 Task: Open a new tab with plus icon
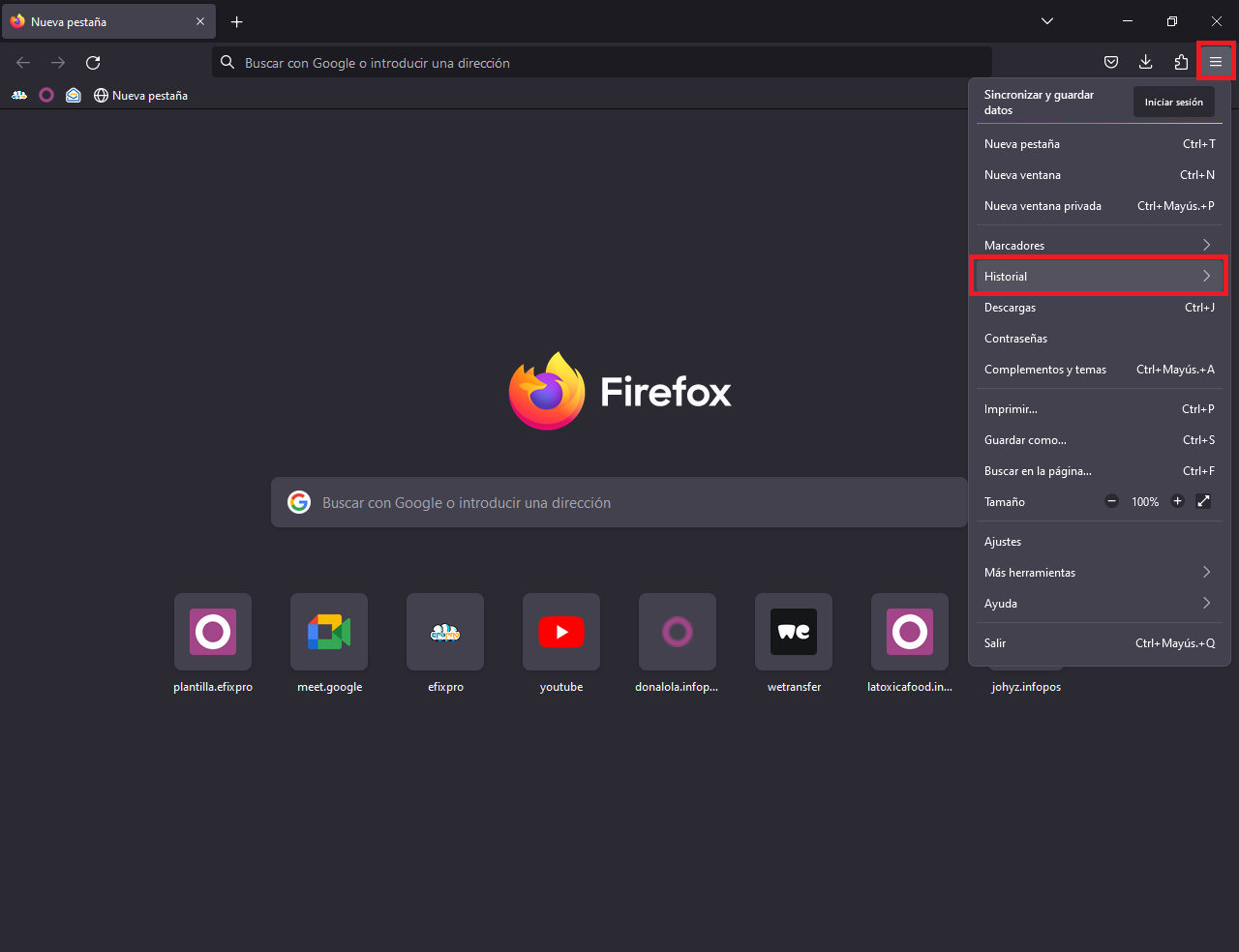tap(237, 21)
